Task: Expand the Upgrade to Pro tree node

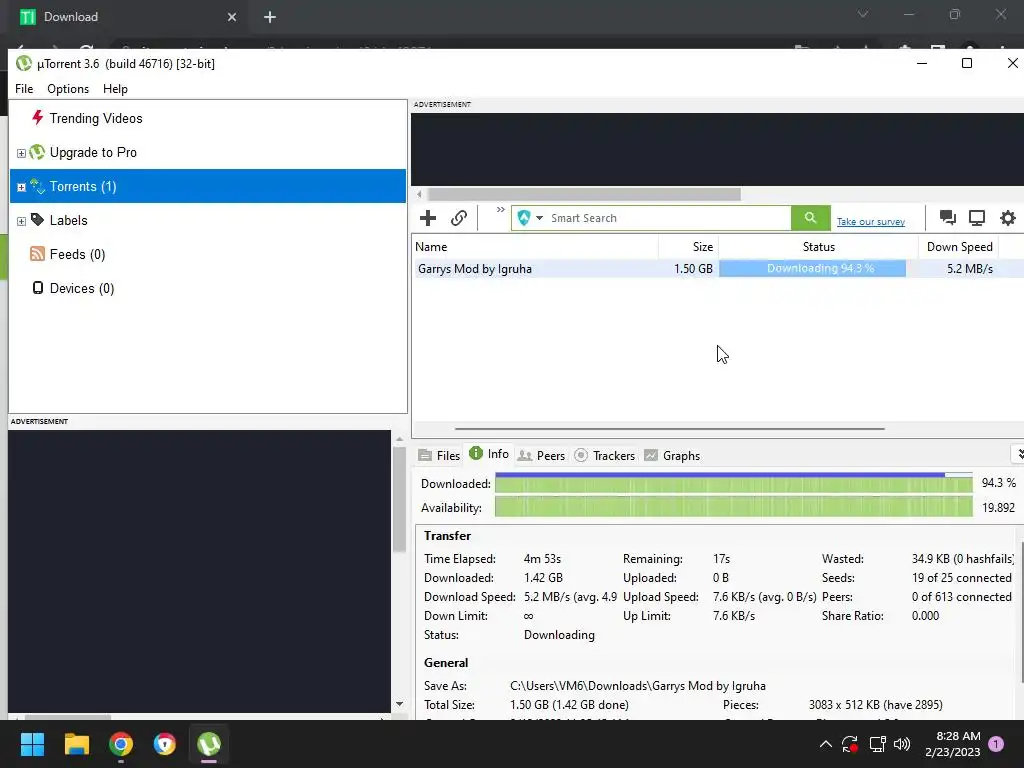Action: [x=21, y=153]
